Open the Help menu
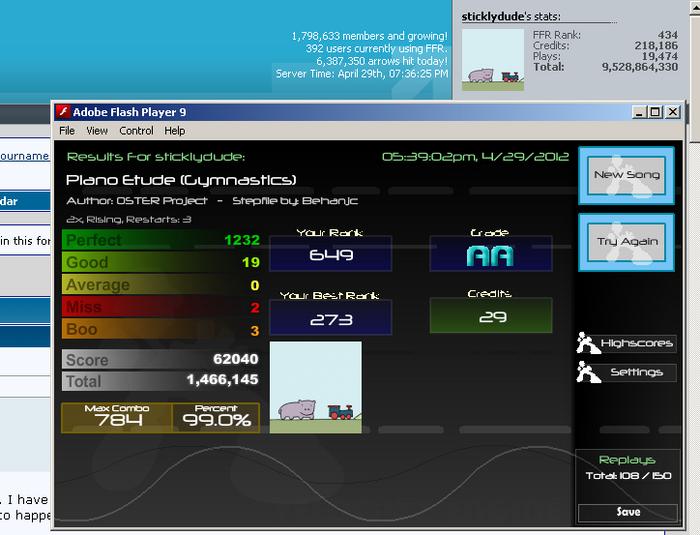Screen dimensions: 700x535 click(x=175, y=131)
